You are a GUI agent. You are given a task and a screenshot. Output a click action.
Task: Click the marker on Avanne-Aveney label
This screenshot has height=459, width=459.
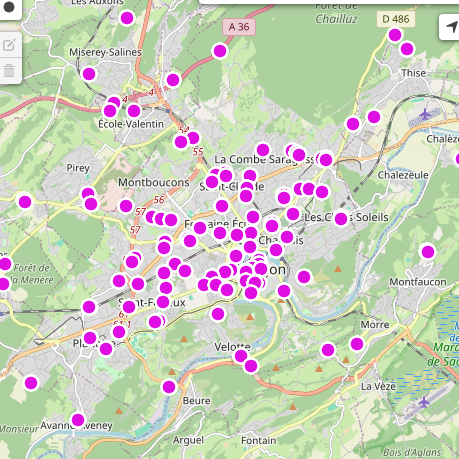[x=78, y=420]
